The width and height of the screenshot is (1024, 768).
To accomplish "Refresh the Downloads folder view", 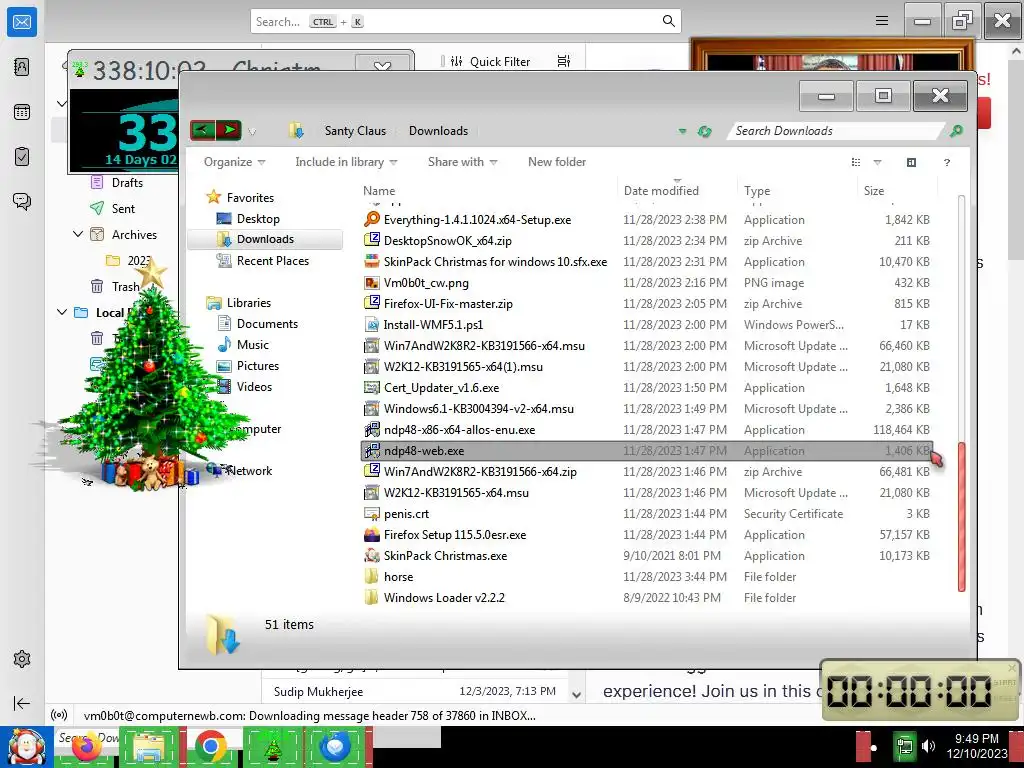I will [x=704, y=131].
